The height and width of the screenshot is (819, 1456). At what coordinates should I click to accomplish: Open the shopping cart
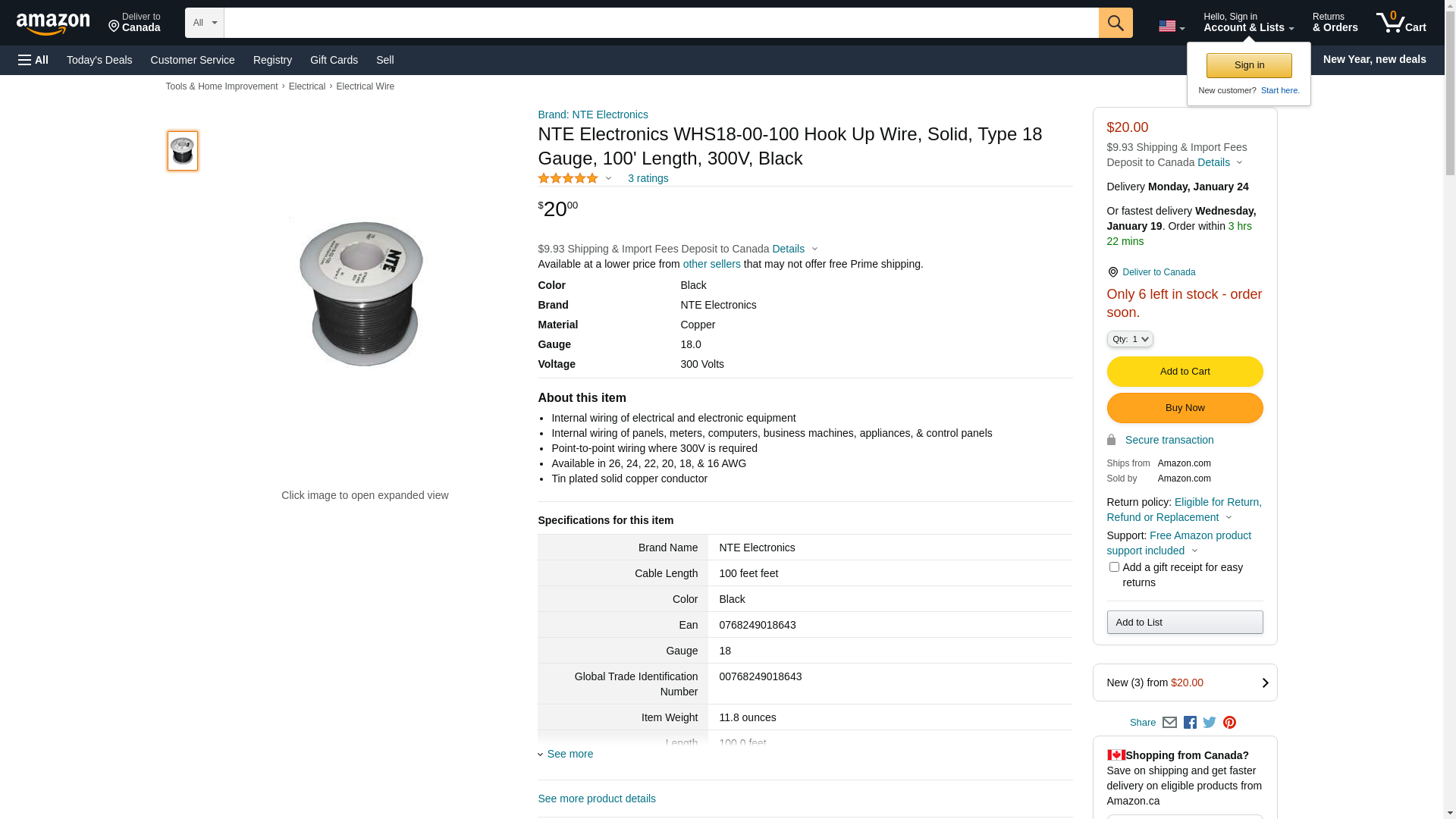(1401, 23)
